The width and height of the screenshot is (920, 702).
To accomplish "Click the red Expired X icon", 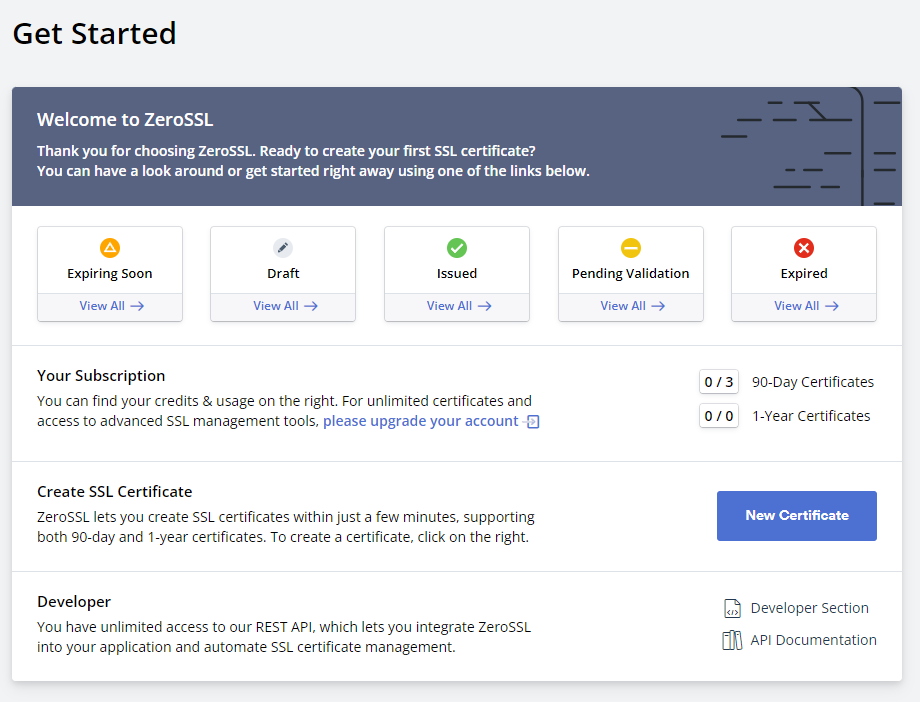I will click(804, 247).
